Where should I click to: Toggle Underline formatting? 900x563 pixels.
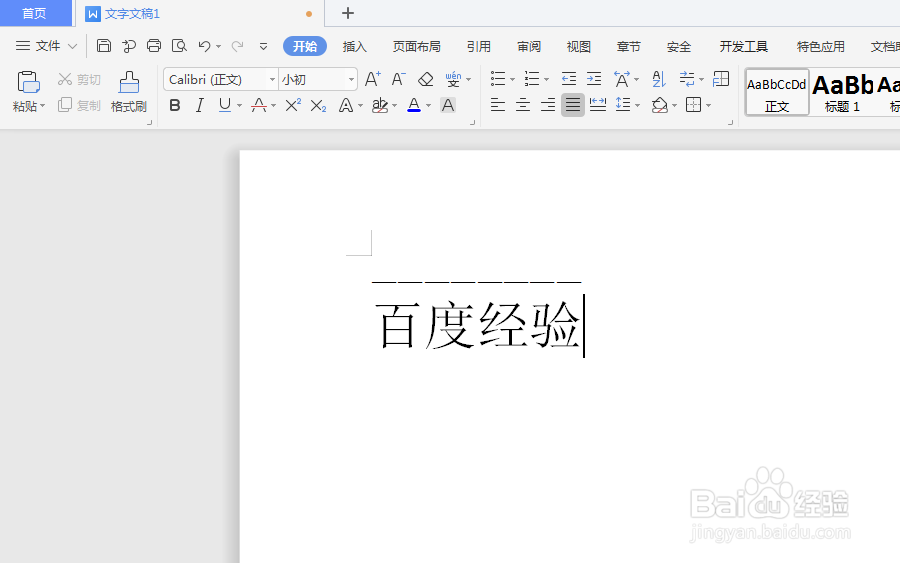tap(225, 105)
